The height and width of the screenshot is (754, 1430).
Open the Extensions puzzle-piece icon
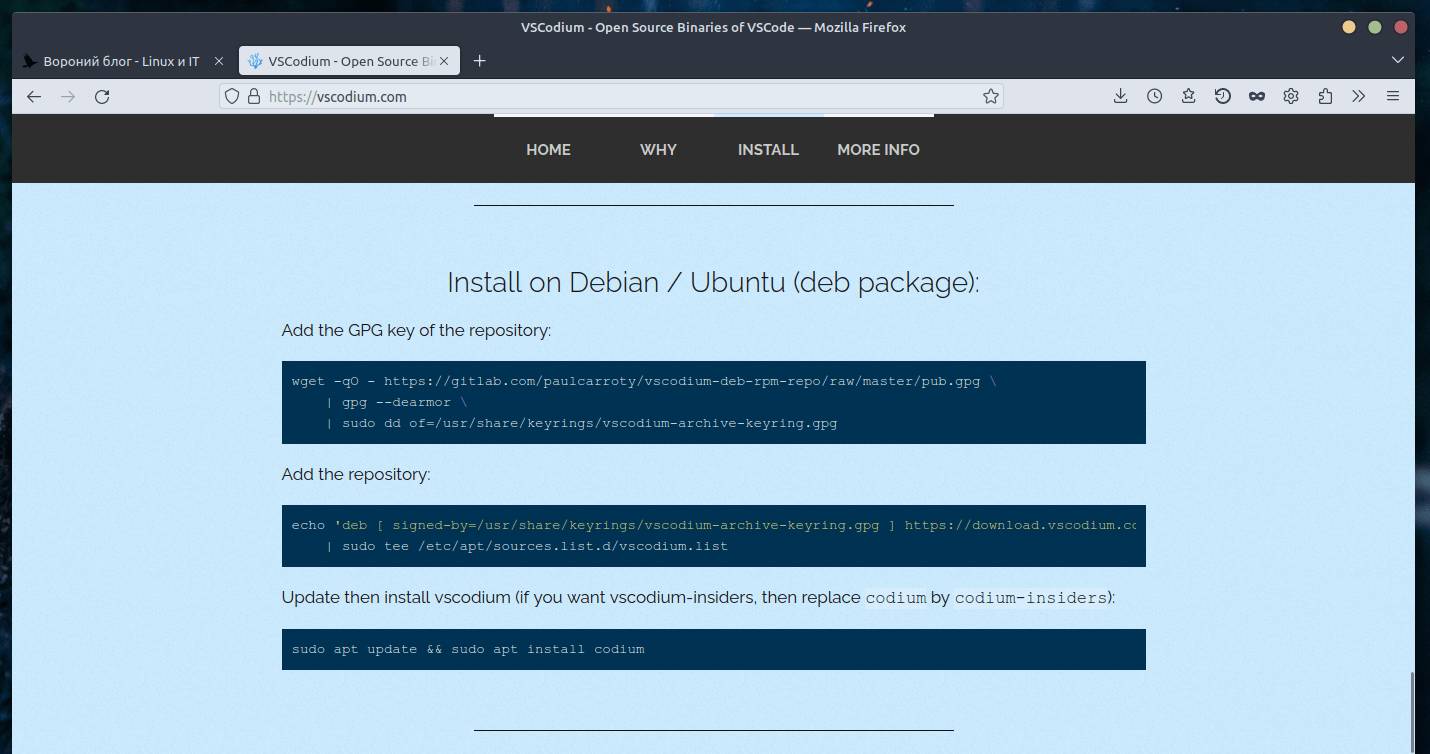pyautogui.click(x=1325, y=97)
